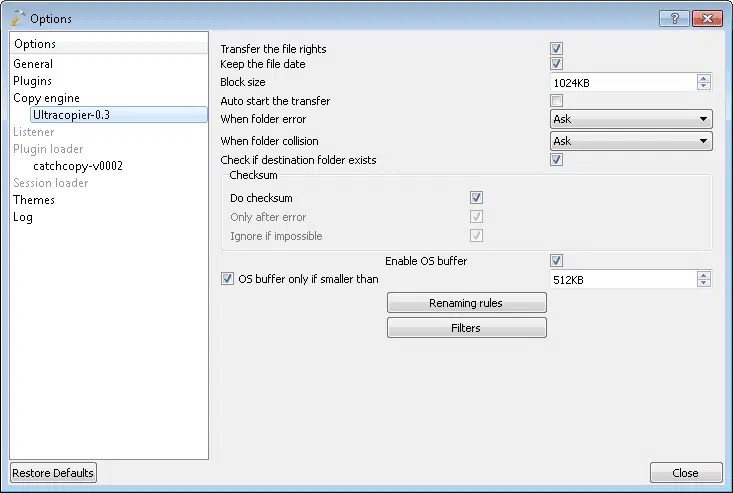
Task: Click the Close button at bottom
Action: pos(686,473)
